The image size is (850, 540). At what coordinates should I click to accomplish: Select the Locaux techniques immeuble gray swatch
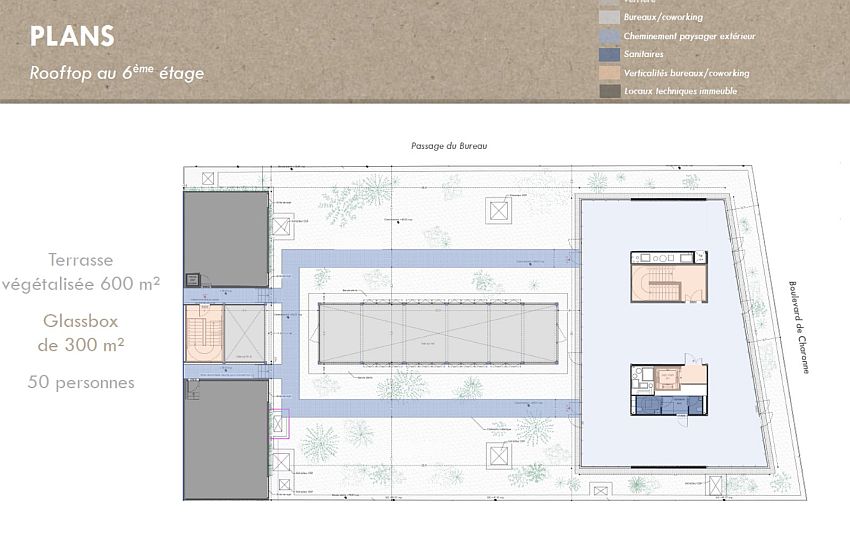pyautogui.click(x=608, y=91)
